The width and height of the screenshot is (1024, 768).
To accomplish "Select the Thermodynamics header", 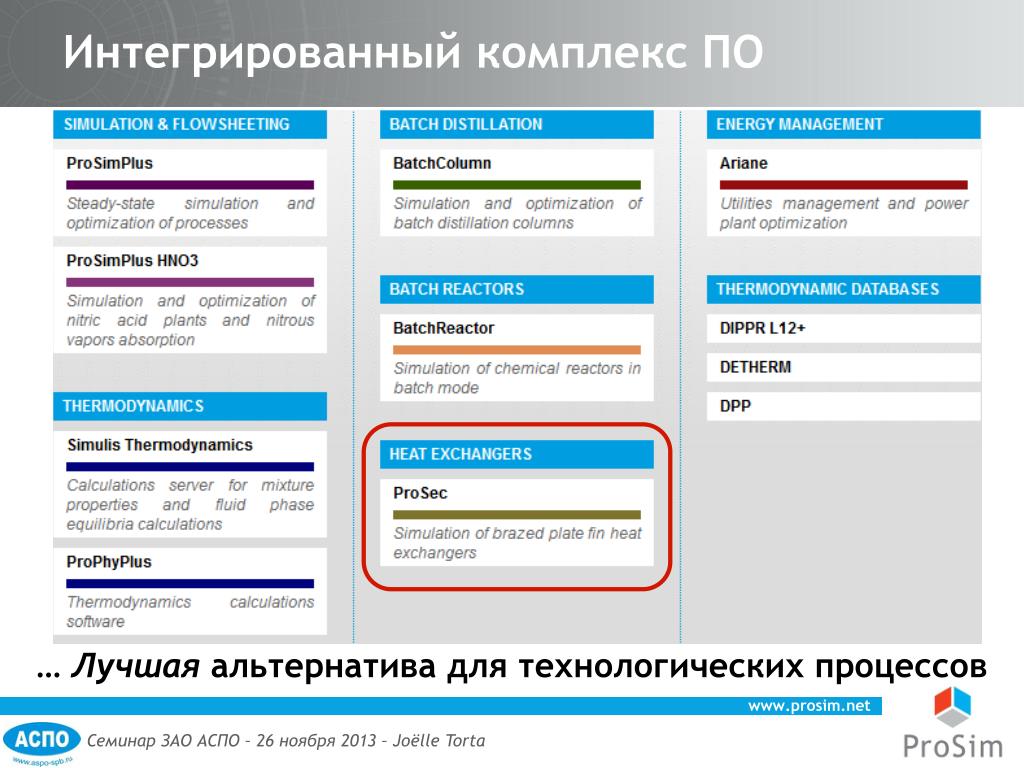I will pyautogui.click(x=190, y=406).
